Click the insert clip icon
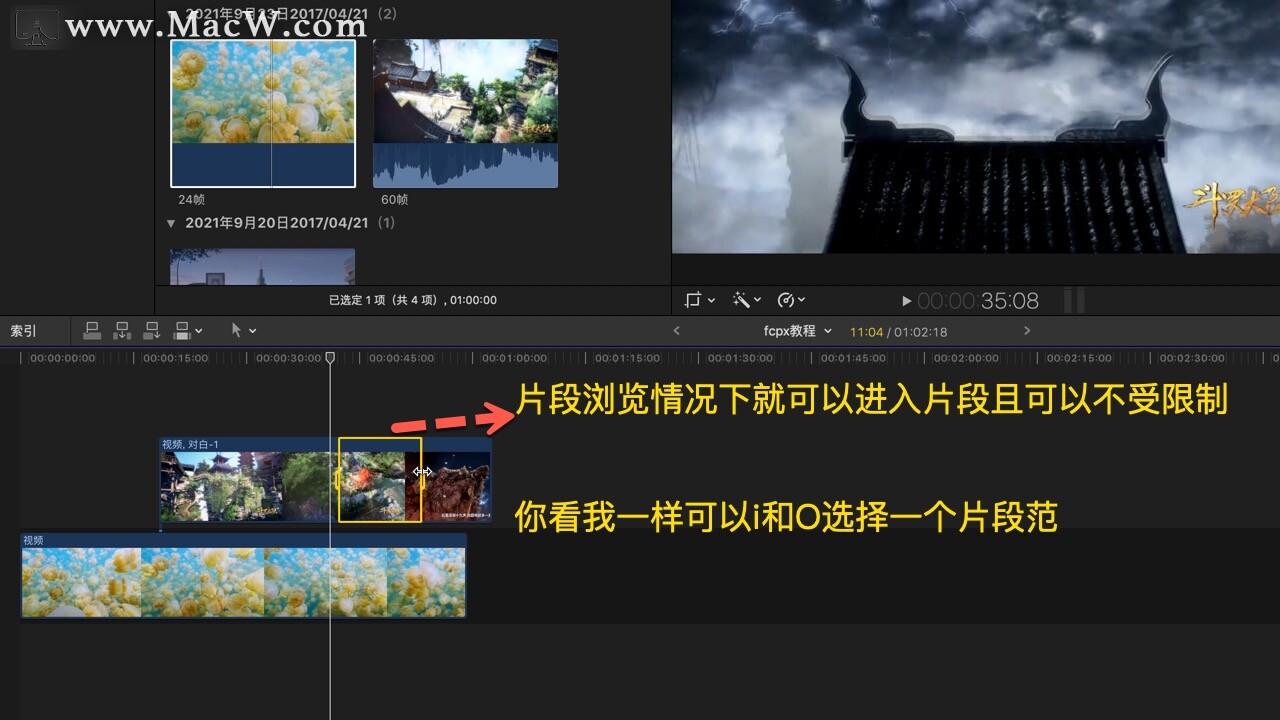Screen dimensions: 1280x720 (122, 330)
